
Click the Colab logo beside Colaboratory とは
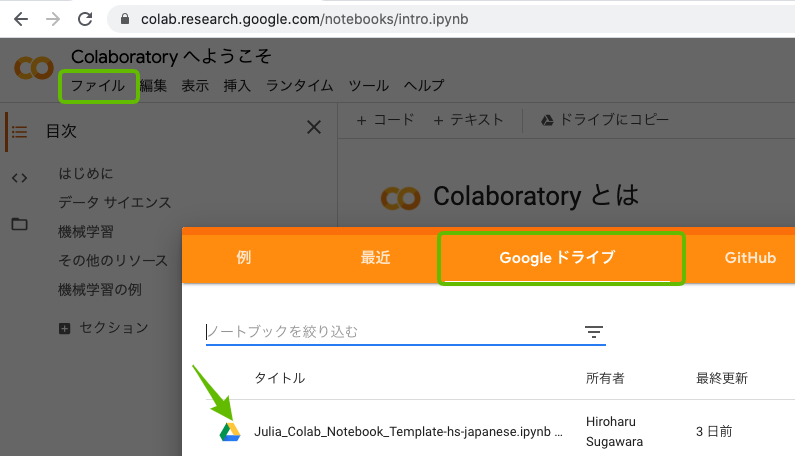click(401, 198)
